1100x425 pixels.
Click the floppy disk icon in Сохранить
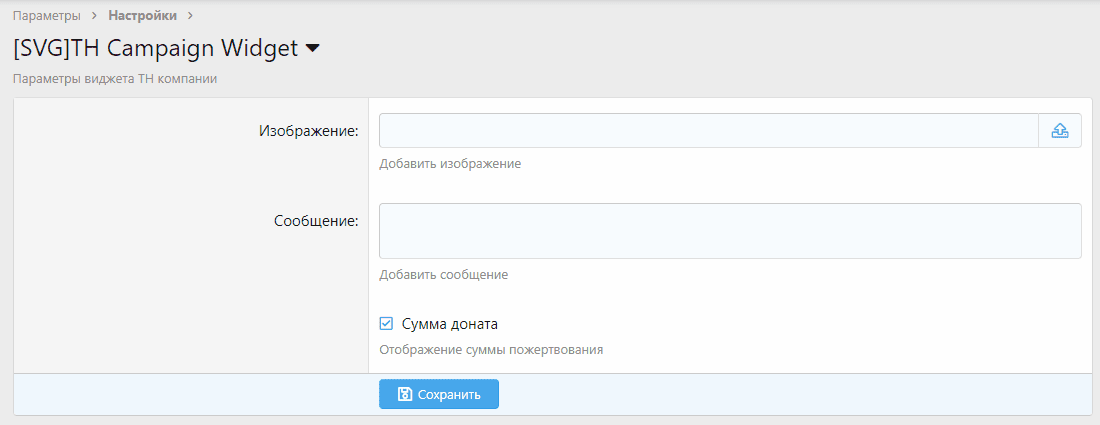405,394
